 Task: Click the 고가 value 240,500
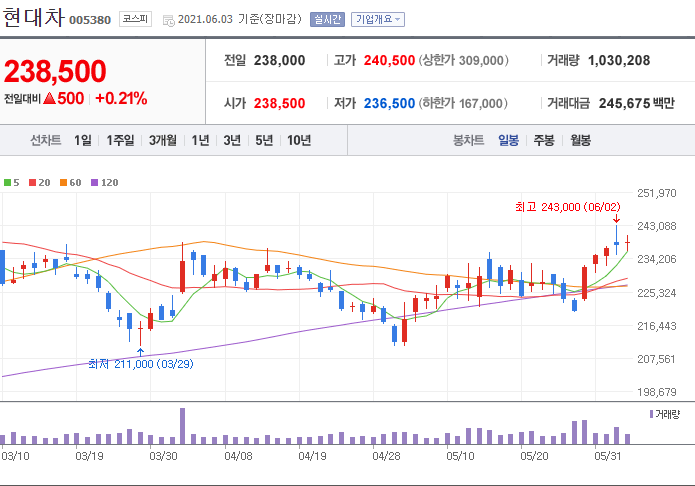[389, 60]
